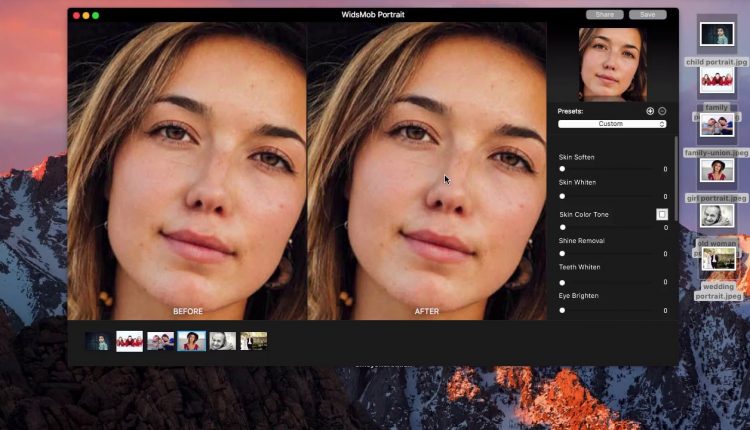Click the adjustments panel vertical scrollbar
Screen dimensions: 750x430
pyautogui.click(x=676, y=178)
